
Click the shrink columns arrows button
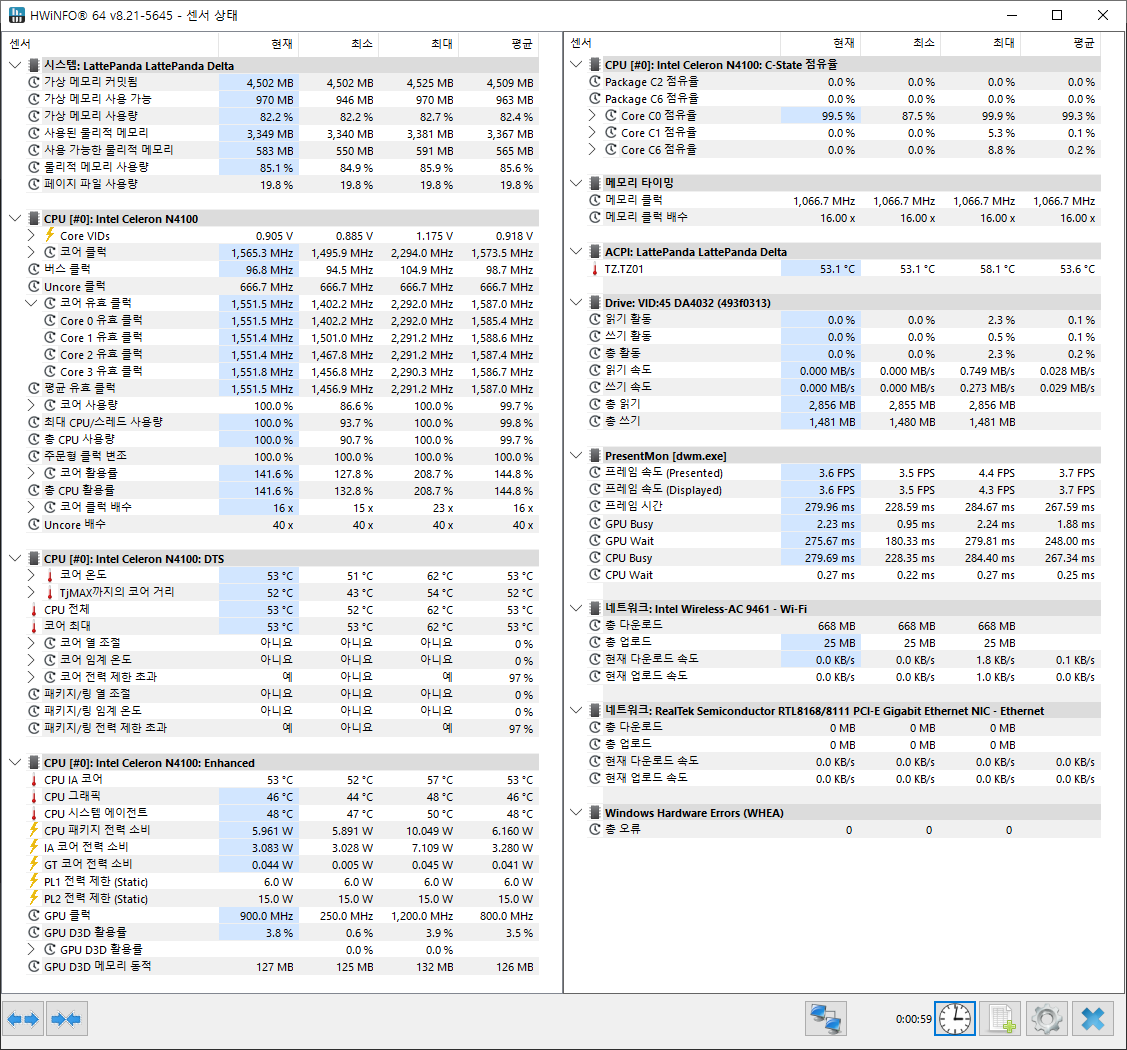click(x=67, y=1018)
